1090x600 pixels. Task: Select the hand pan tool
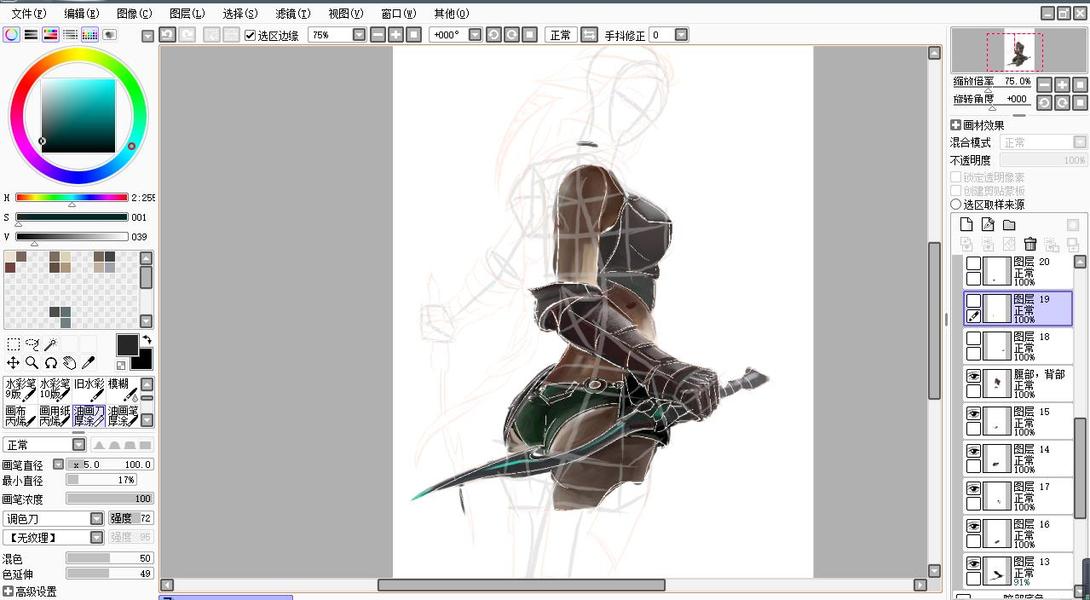[x=70, y=362]
